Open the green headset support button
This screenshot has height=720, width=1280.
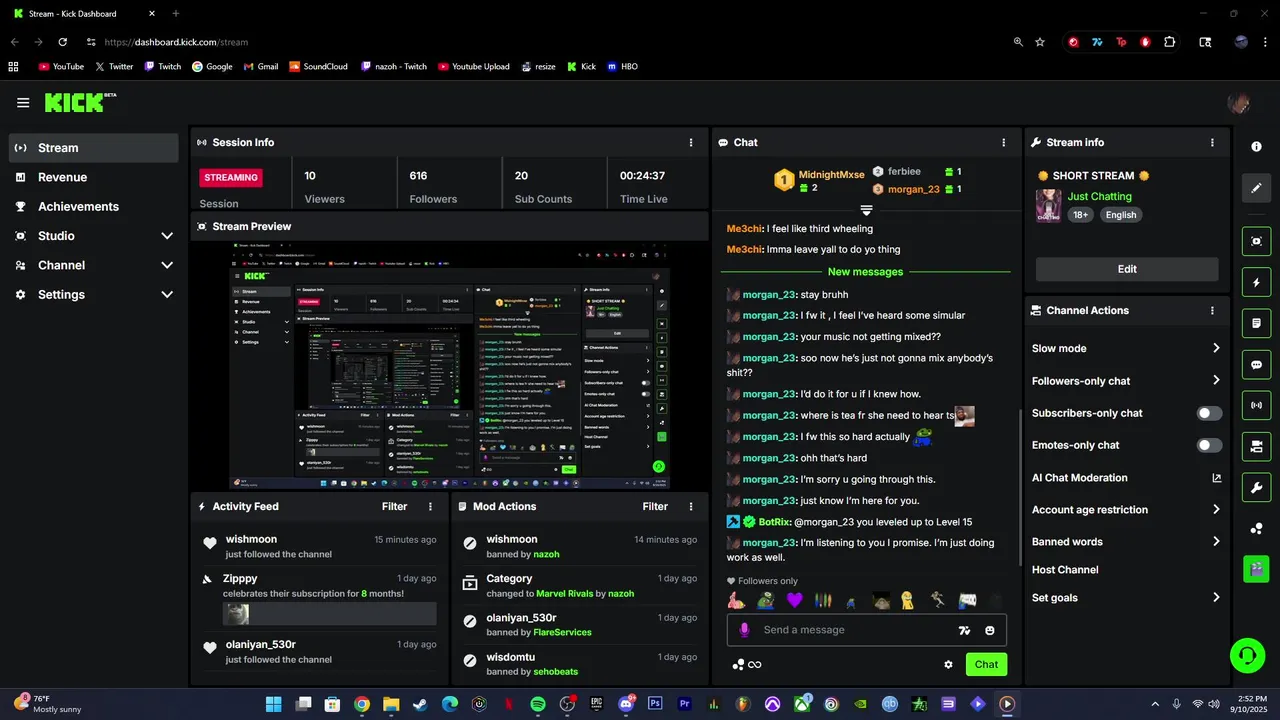pyautogui.click(x=1247, y=655)
